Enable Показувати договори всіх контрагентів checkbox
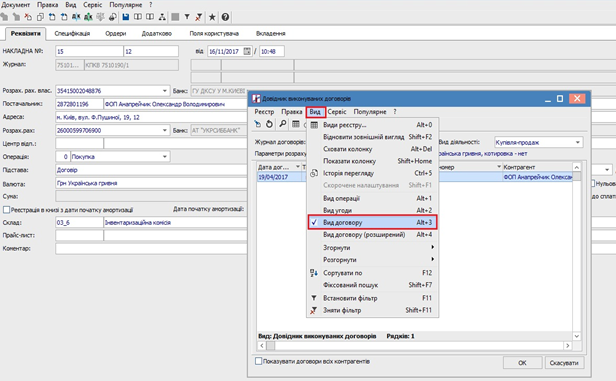This screenshot has height=381, width=616. (258, 361)
